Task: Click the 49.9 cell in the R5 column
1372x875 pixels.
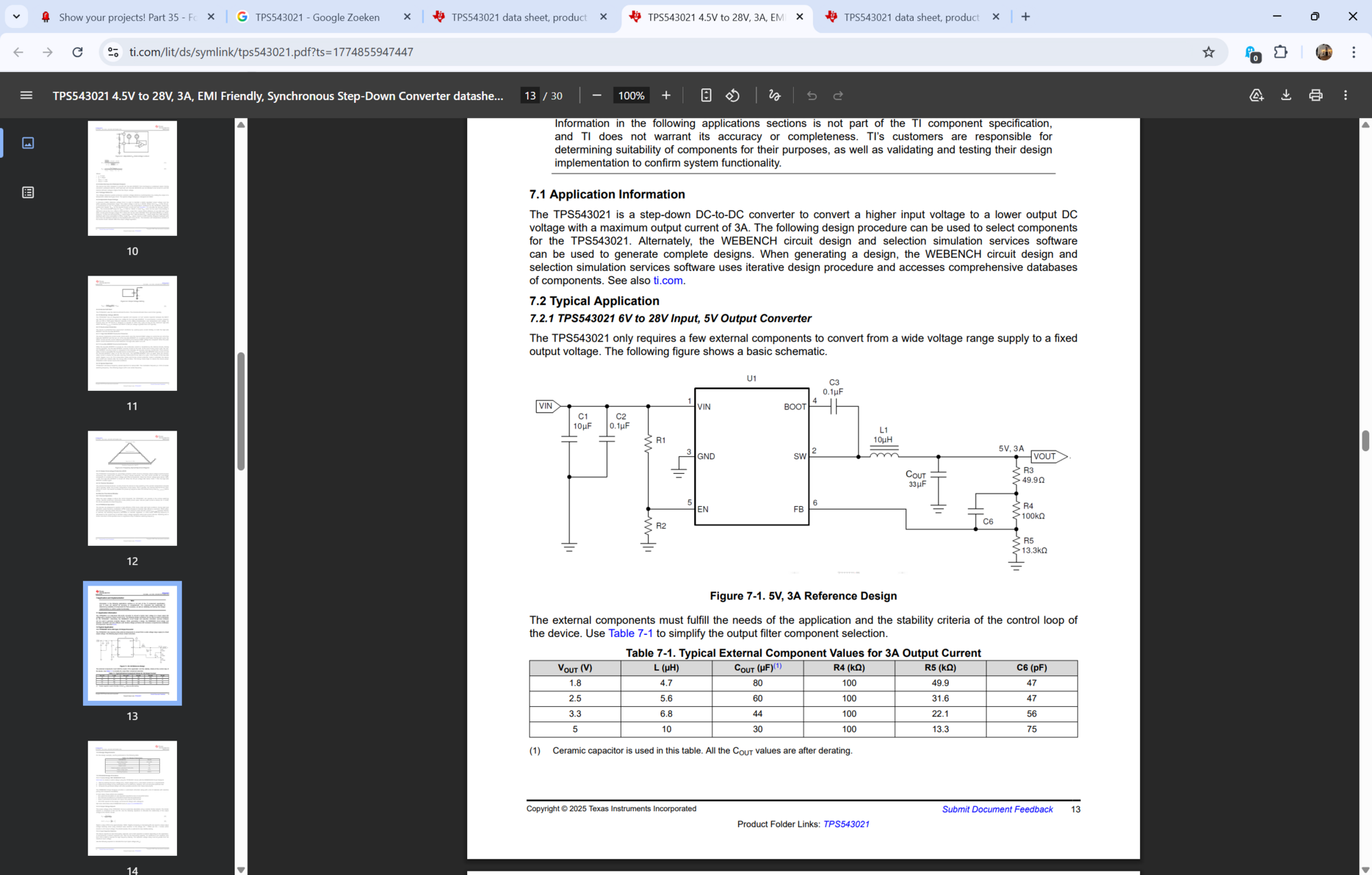Action: (x=940, y=683)
